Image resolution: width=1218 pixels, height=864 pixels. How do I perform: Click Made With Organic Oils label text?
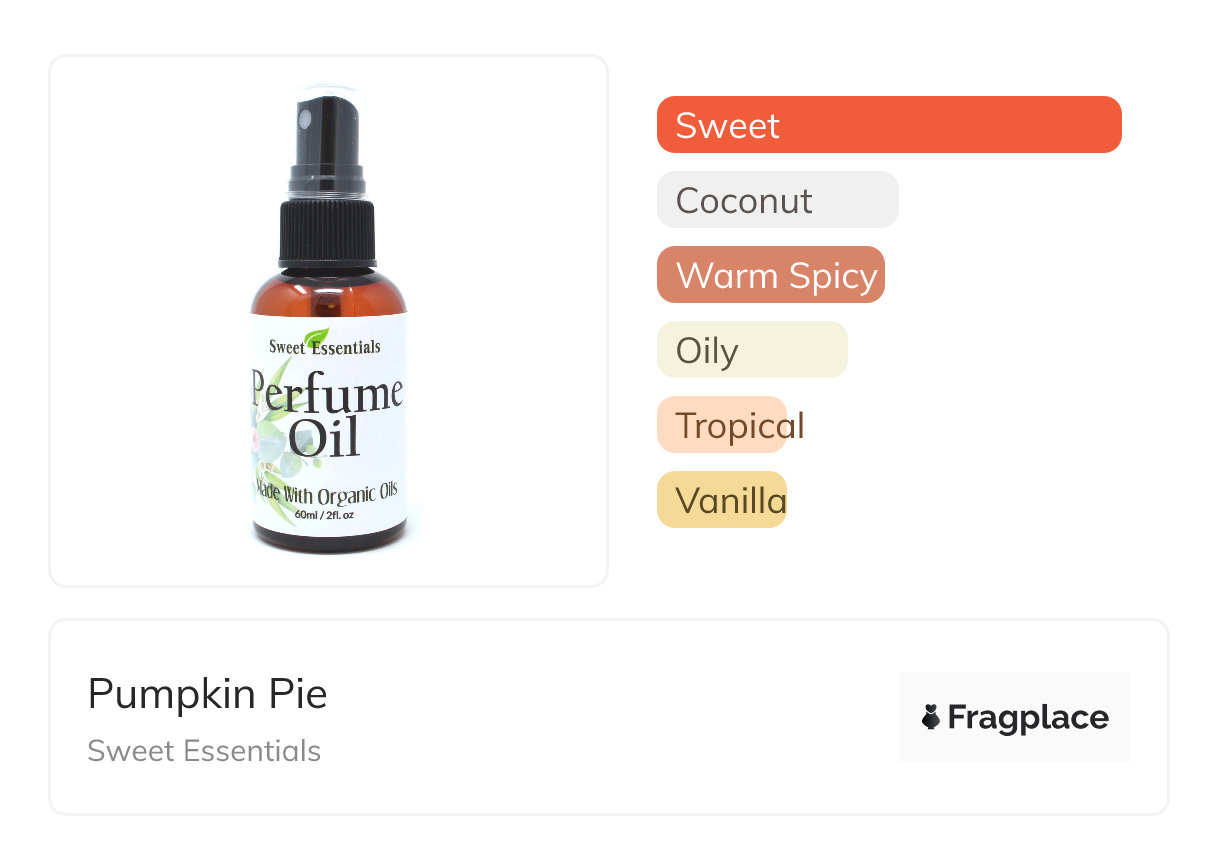coord(328,494)
